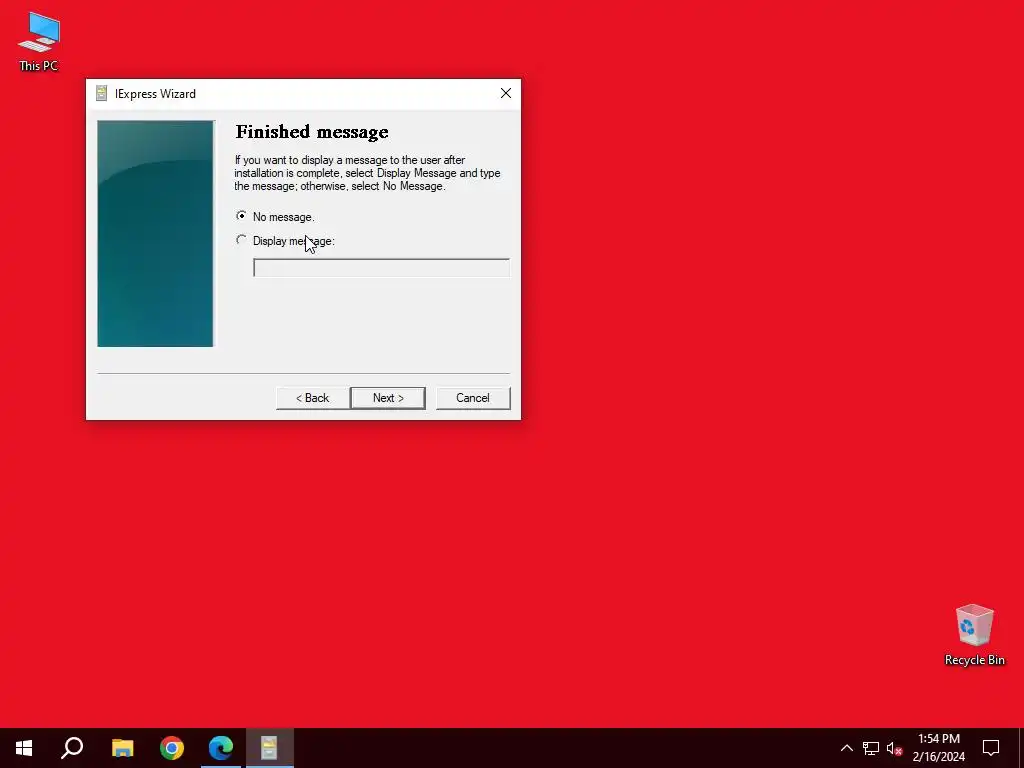Screen dimensions: 1024x768
Task: Launch Google Chrome from the taskbar
Action: (x=172, y=748)
